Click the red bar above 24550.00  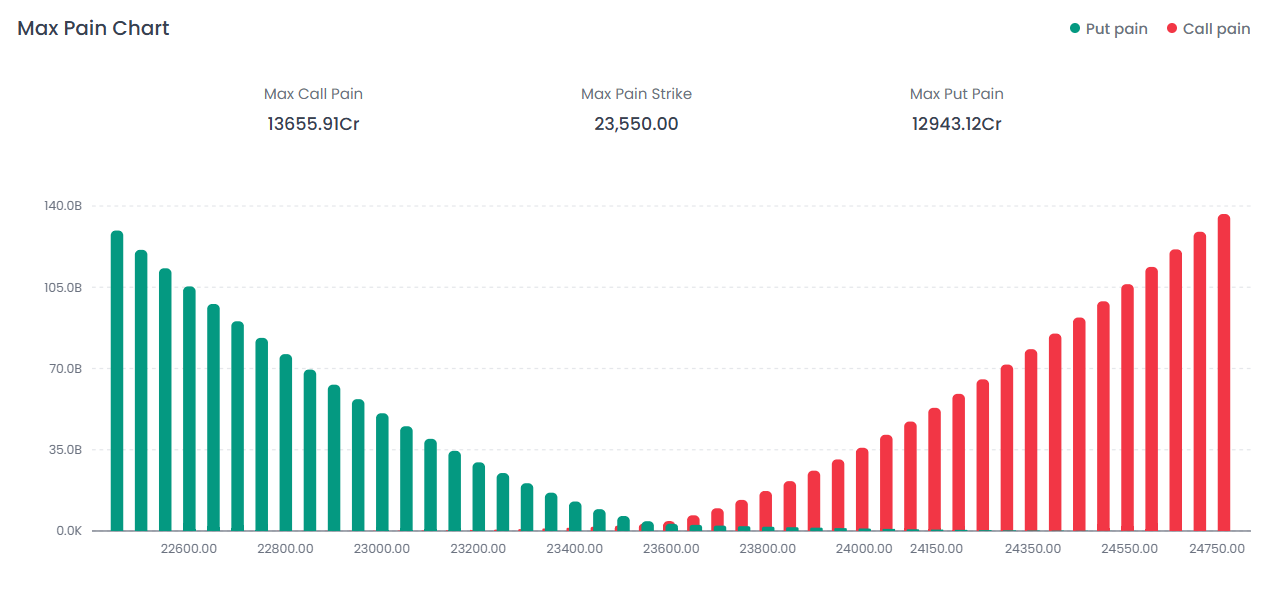point(1127,407)
